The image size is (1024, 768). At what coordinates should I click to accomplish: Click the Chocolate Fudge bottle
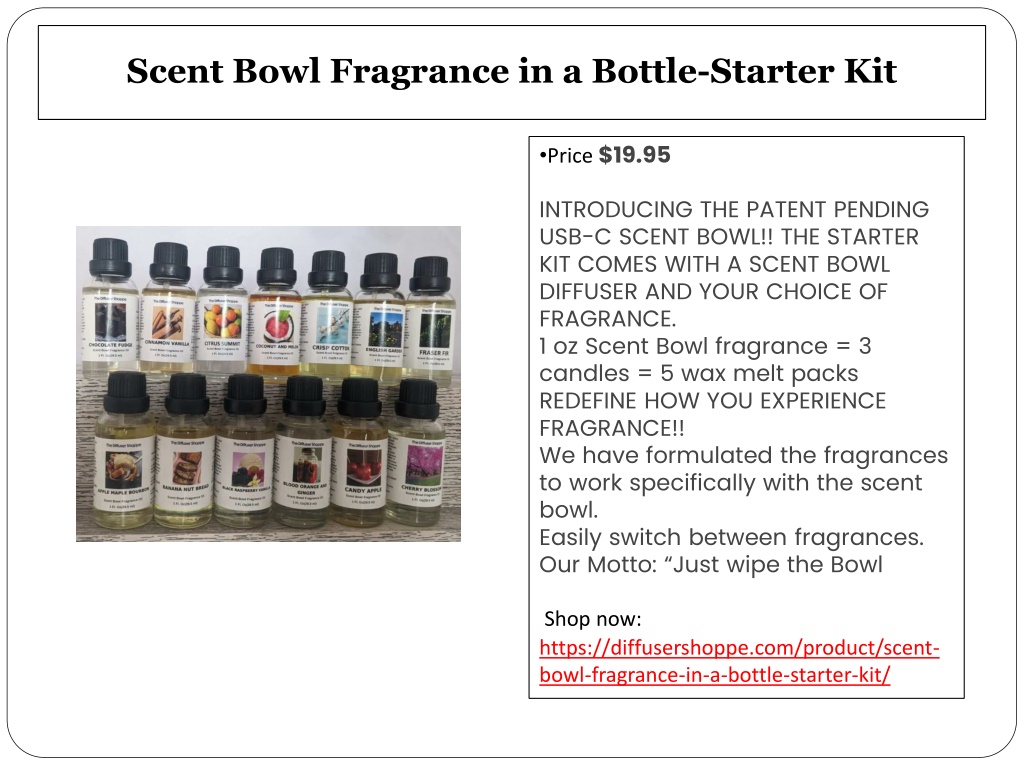tap(110, 306)
